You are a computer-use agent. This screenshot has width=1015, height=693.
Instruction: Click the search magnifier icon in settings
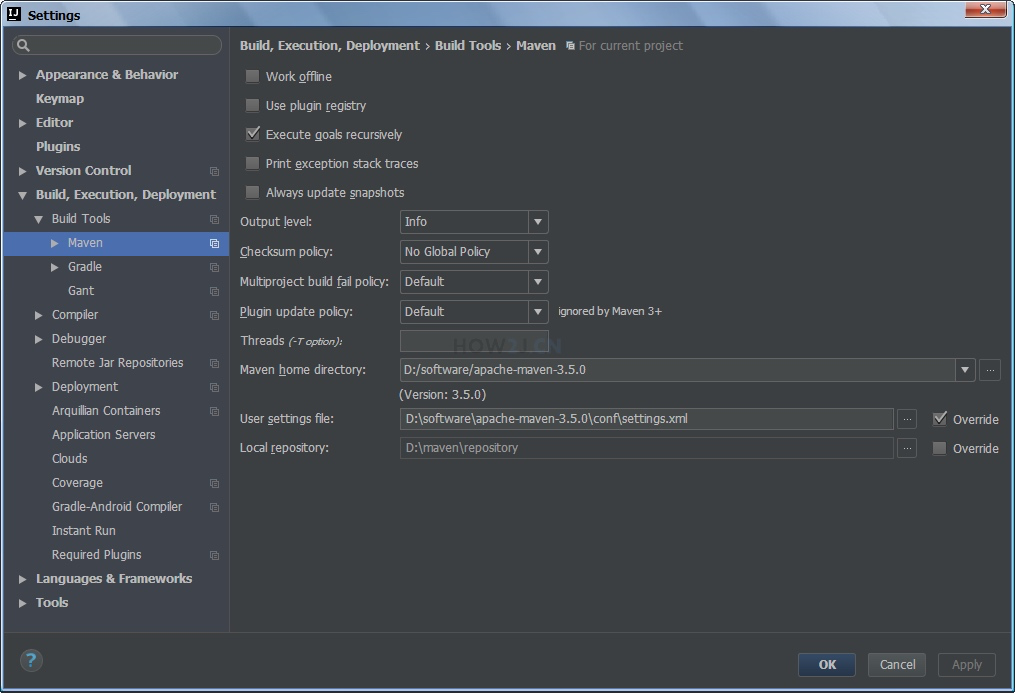point(23,45)
